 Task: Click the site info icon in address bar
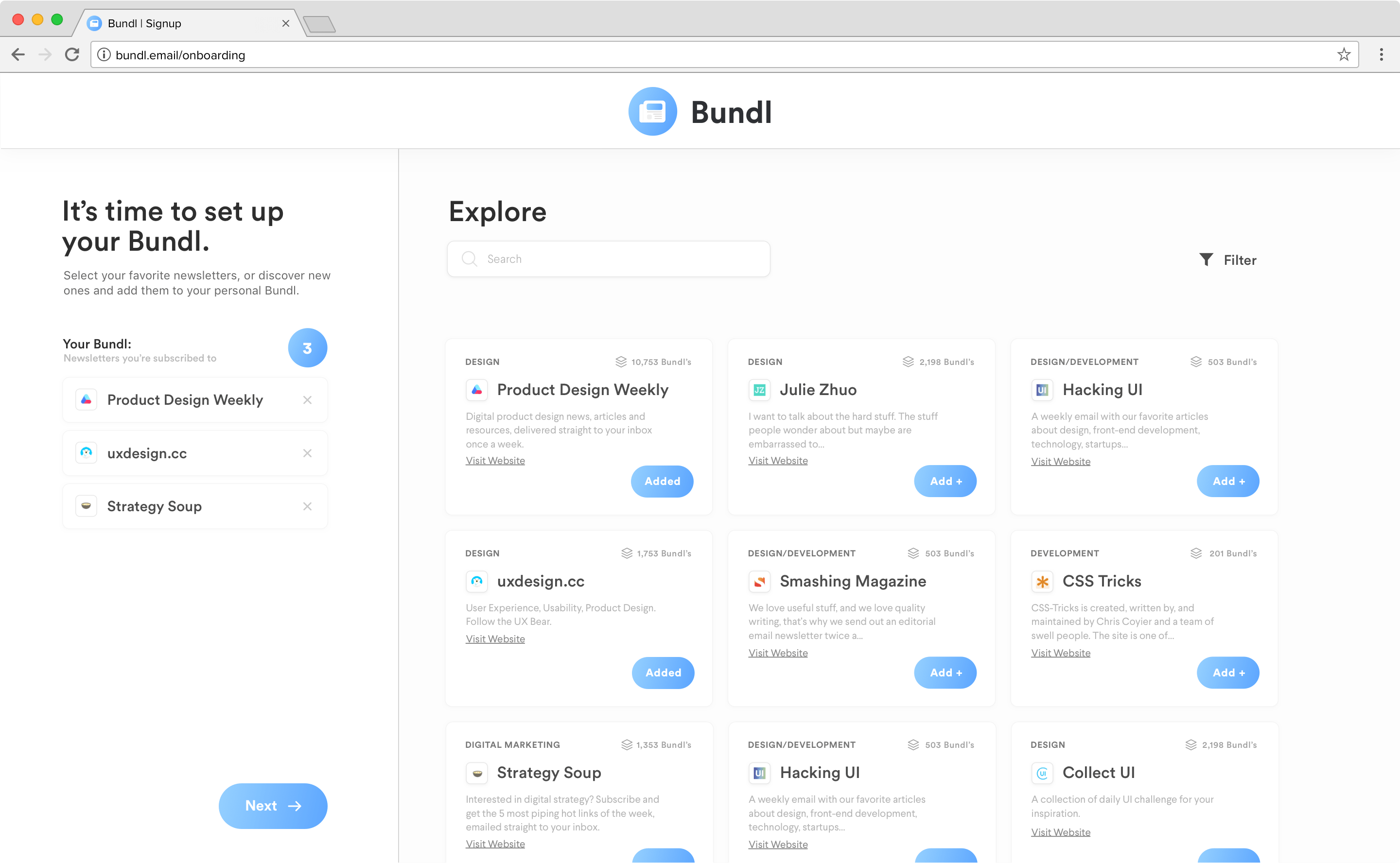point(104,55)
